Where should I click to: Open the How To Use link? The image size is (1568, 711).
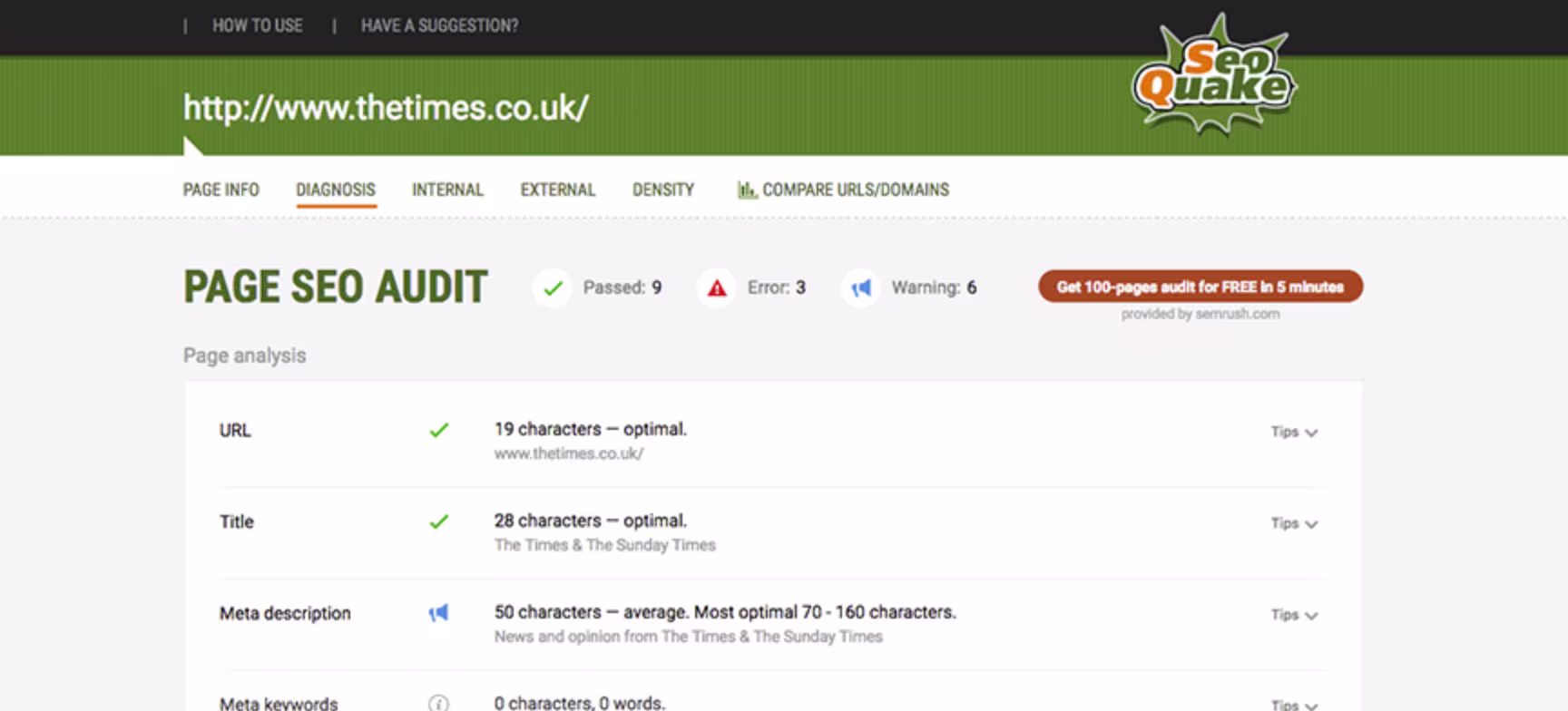pyautogui.click(x=258, y=25)
